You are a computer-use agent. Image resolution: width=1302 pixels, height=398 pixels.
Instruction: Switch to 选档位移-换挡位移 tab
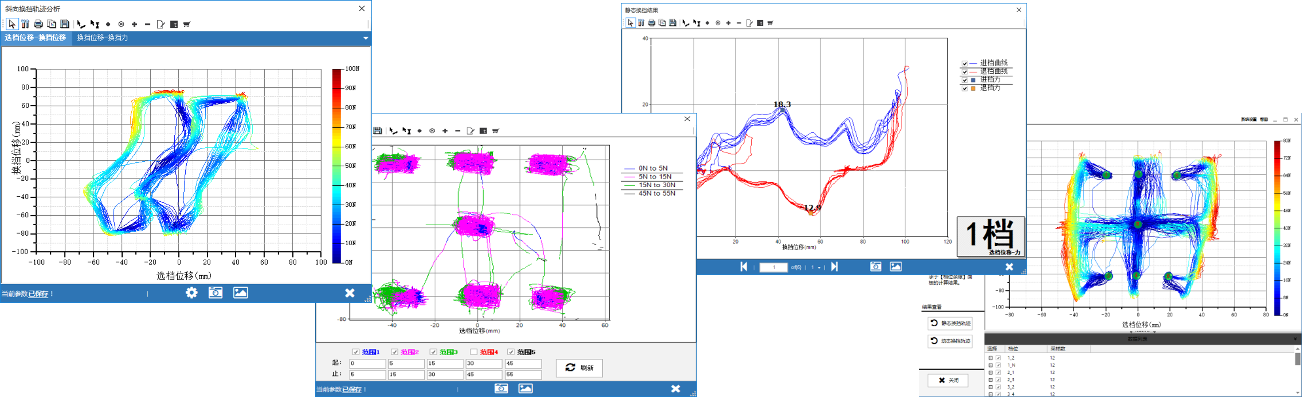coord(35,38)
